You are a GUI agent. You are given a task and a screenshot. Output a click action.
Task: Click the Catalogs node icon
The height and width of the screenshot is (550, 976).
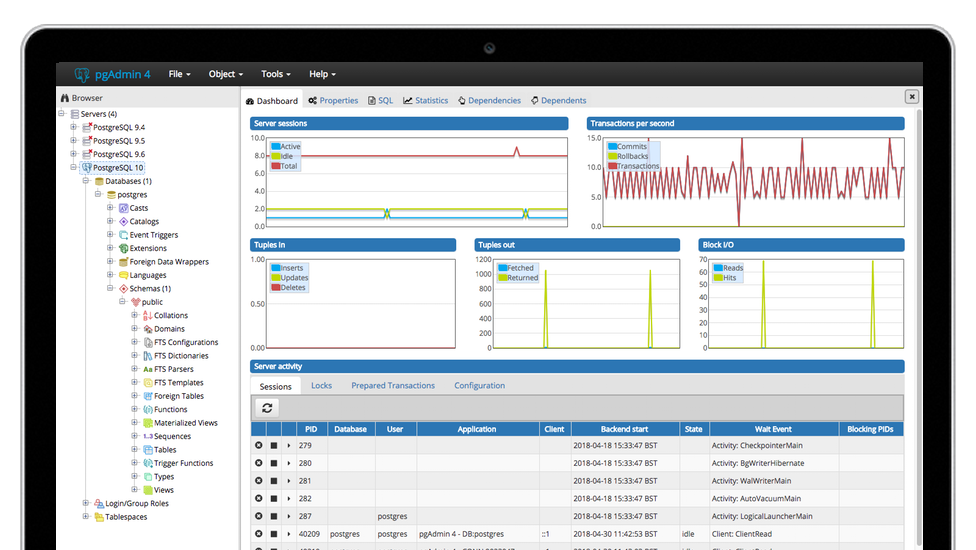click(x=123, y=221)
